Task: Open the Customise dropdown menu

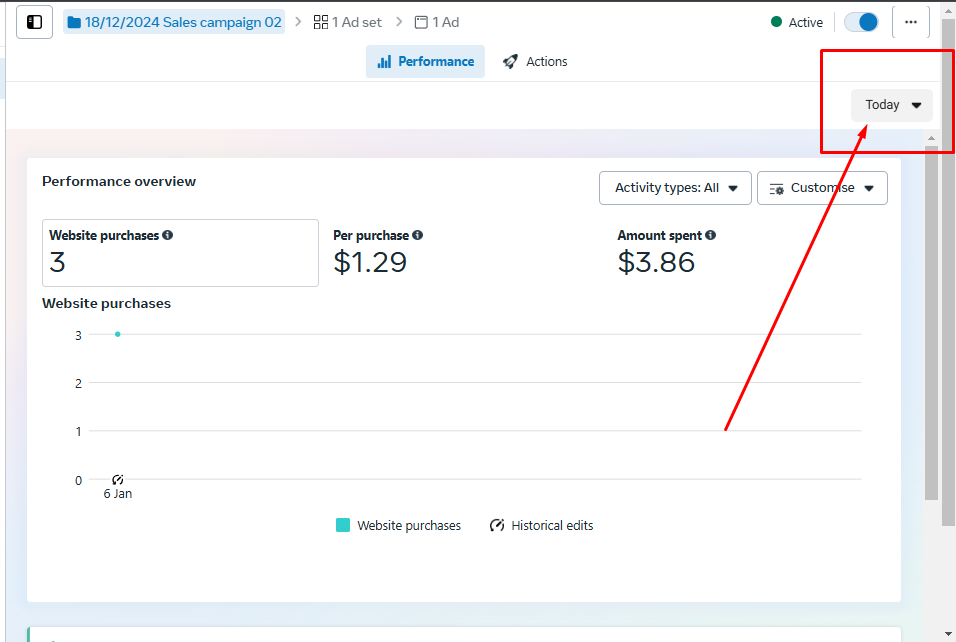Action: point(822,188)
